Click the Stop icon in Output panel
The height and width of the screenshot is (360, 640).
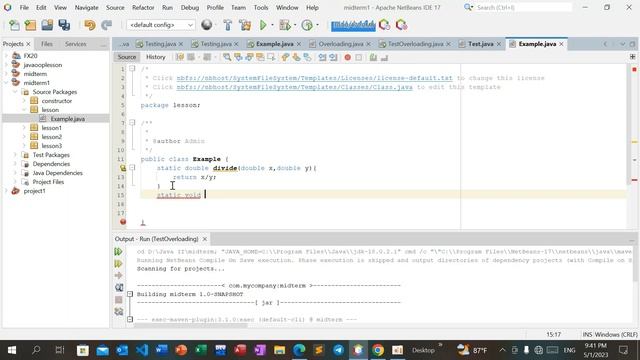(119, 300)
